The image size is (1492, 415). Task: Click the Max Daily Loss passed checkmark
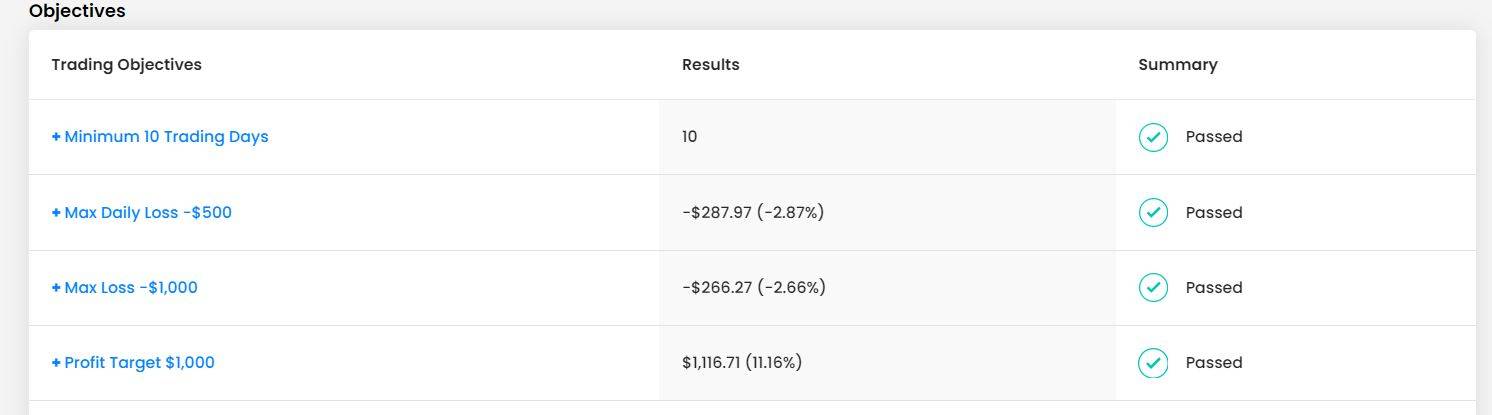[x=1153, y=213]
